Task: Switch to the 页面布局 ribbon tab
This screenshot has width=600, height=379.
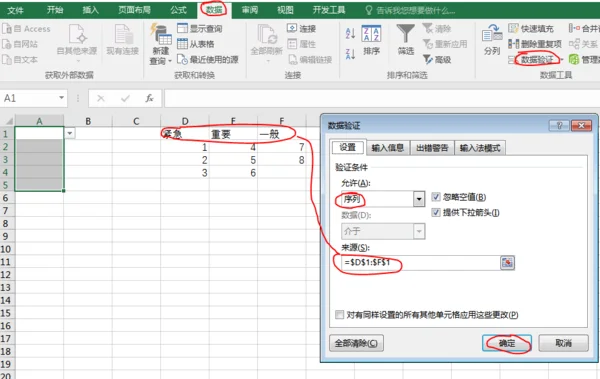Action: click(134, 10)
